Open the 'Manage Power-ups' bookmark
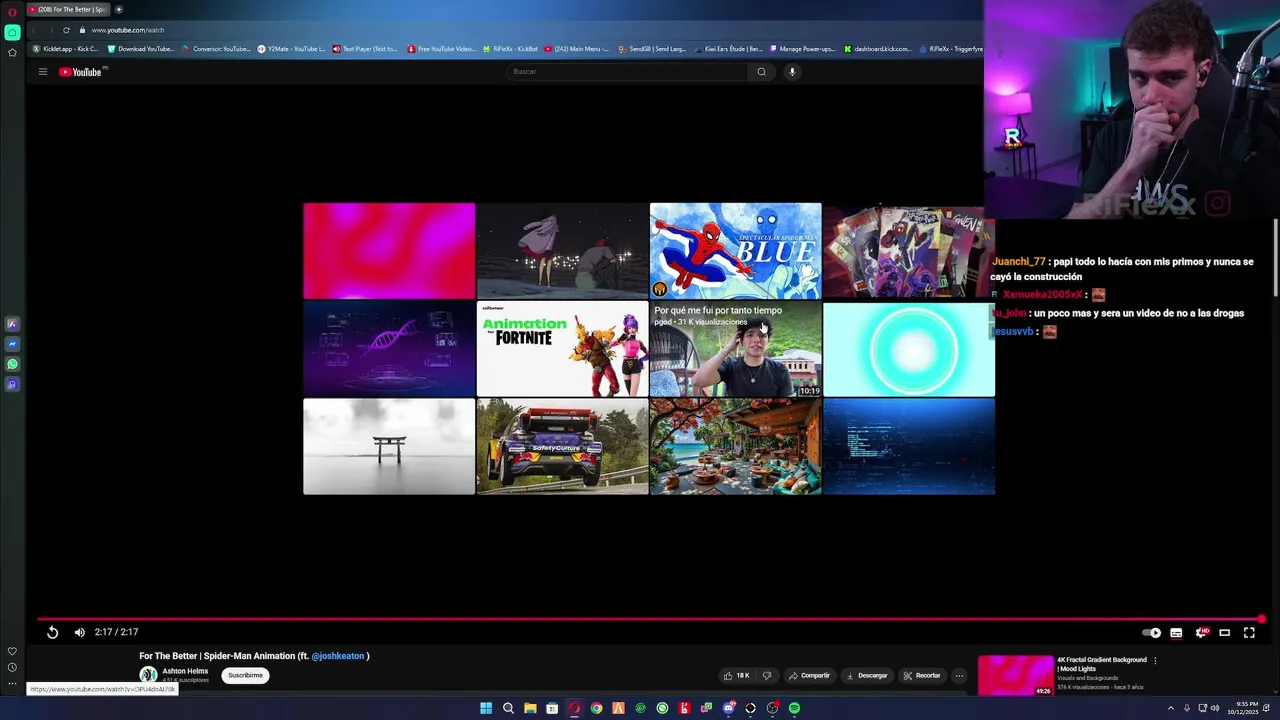This screenshot has height=720, width=1280. [x=800, y=49]
